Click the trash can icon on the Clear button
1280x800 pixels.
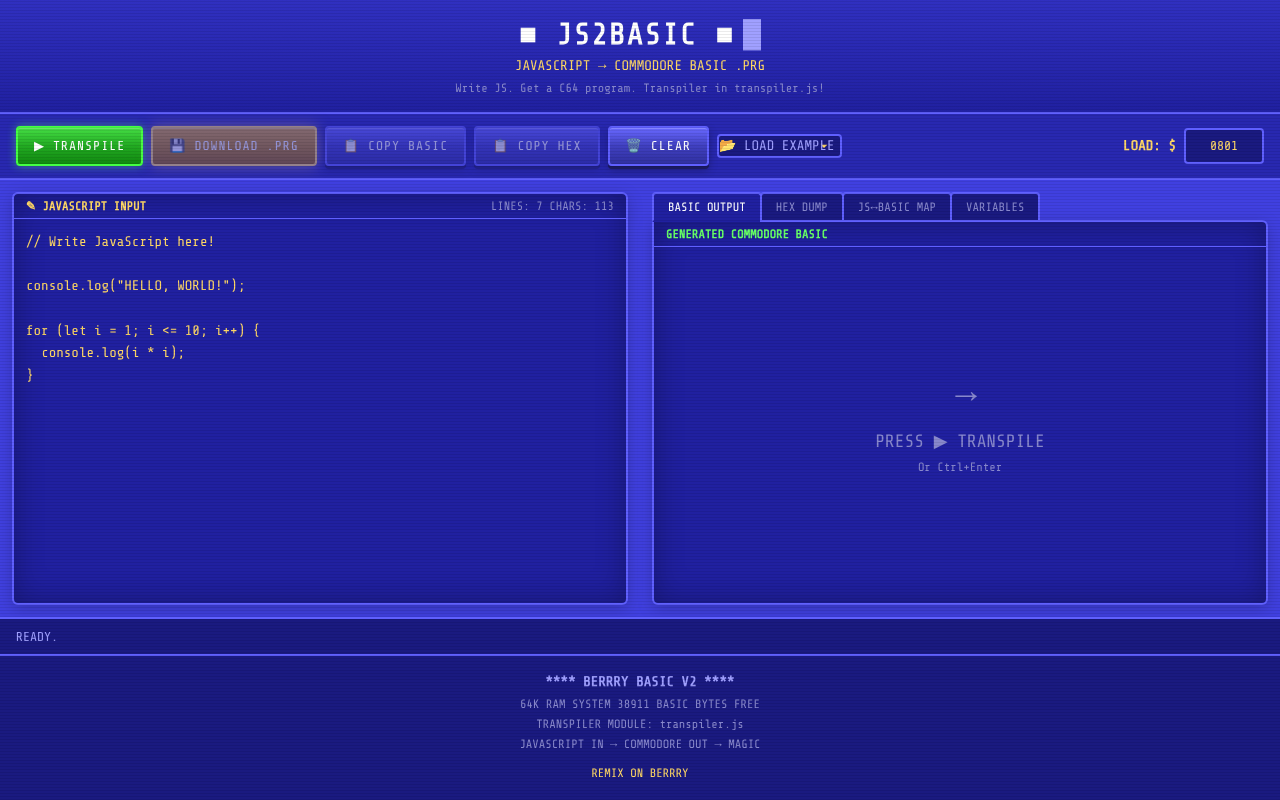[633, 146]
